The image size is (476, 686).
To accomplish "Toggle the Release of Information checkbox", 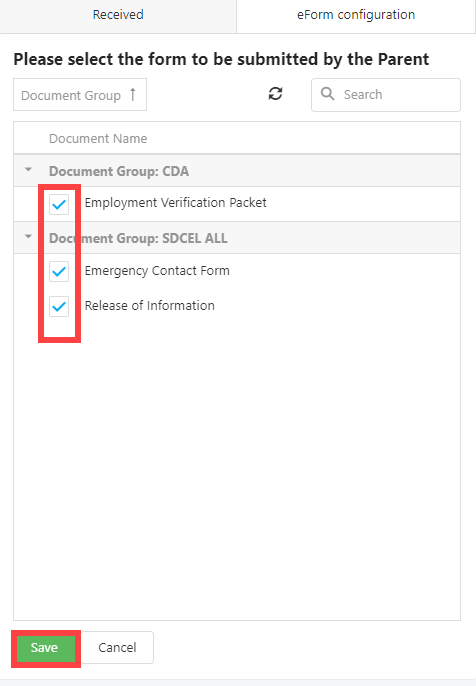I will (59, 306).
